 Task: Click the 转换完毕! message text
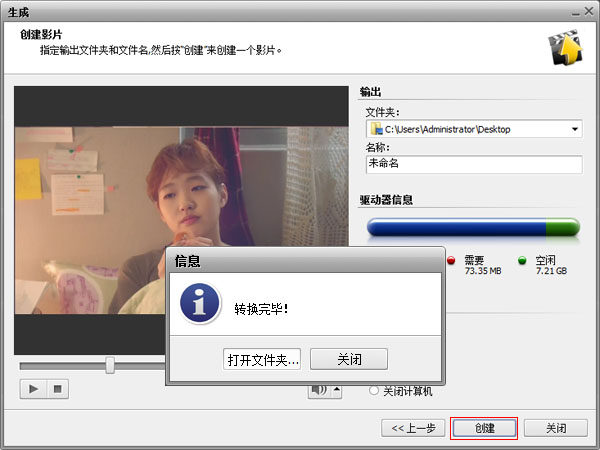[x=261, y=308]
